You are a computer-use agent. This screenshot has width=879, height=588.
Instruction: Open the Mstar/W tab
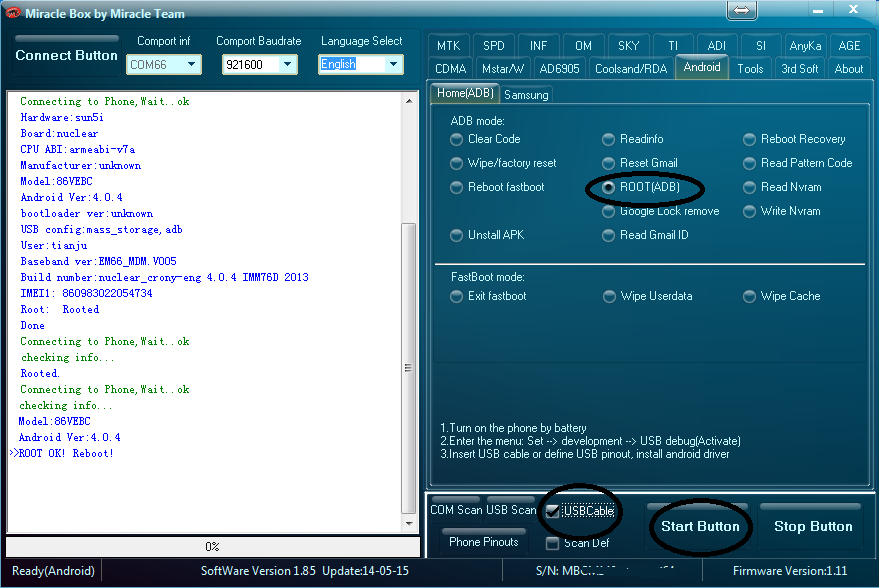pyautogui.click(x=503, y=68)
